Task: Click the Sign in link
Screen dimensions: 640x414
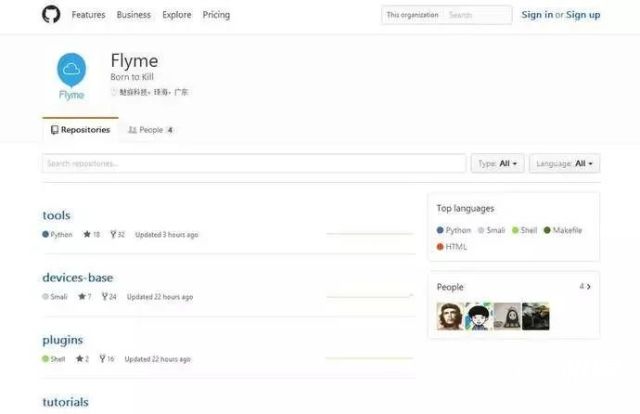Action: [537, 15]
